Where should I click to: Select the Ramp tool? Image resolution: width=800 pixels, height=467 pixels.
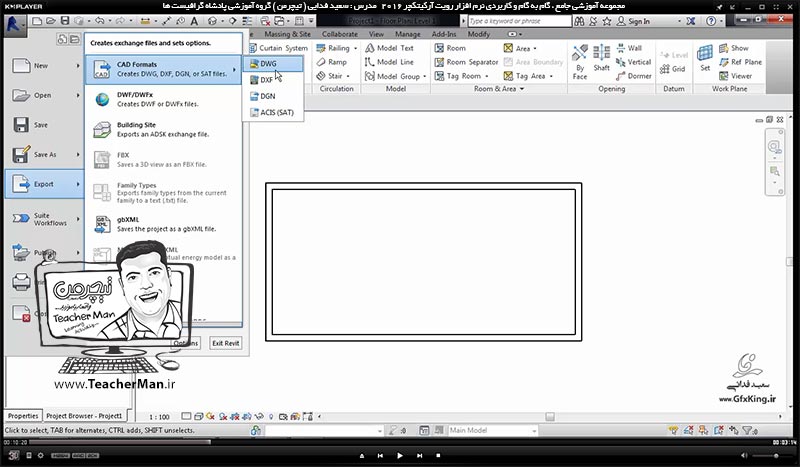pyautogui.click(x=332, y=62)
